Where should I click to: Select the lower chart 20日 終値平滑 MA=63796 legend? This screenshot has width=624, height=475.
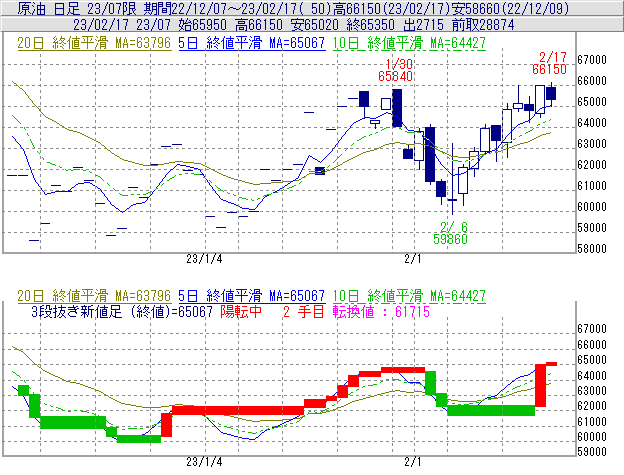pyautogui.click(x=94, y=296)
